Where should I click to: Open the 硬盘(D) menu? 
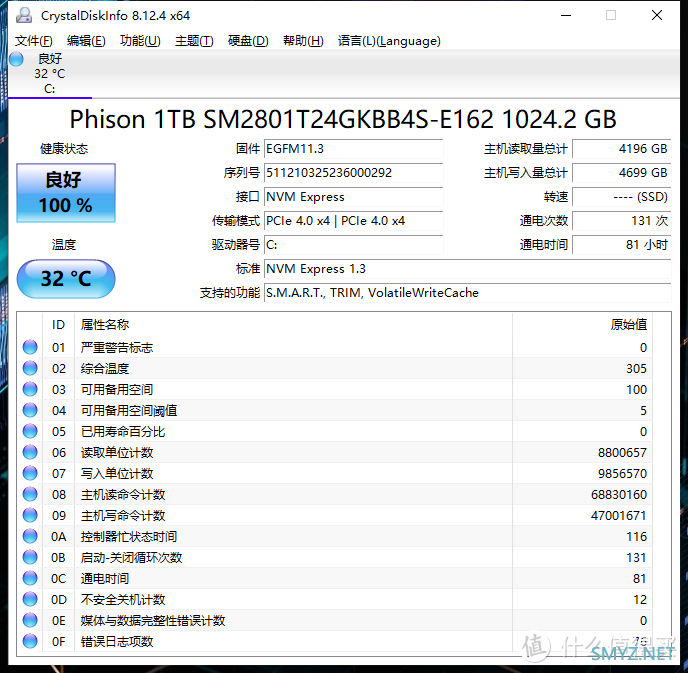248,41
